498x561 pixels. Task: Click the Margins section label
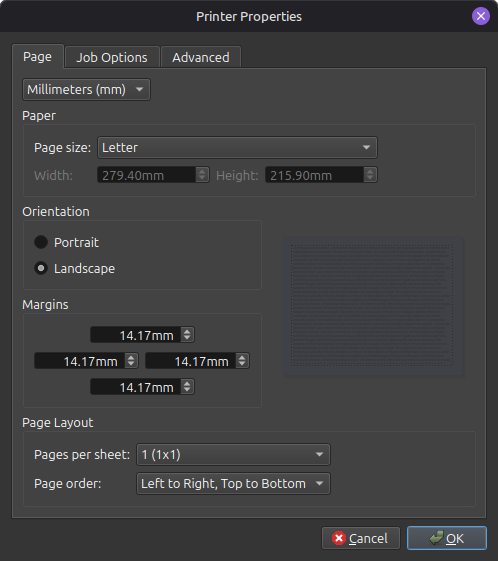(x=45, y=305)
